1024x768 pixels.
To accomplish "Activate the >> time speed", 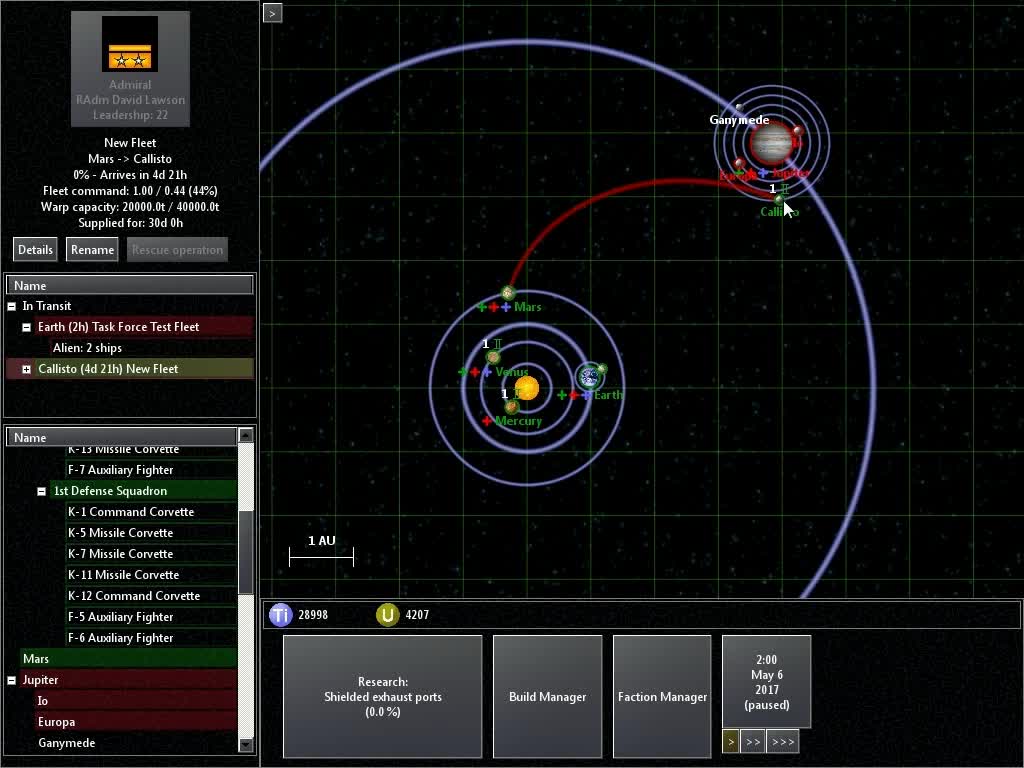I will 753,741.
